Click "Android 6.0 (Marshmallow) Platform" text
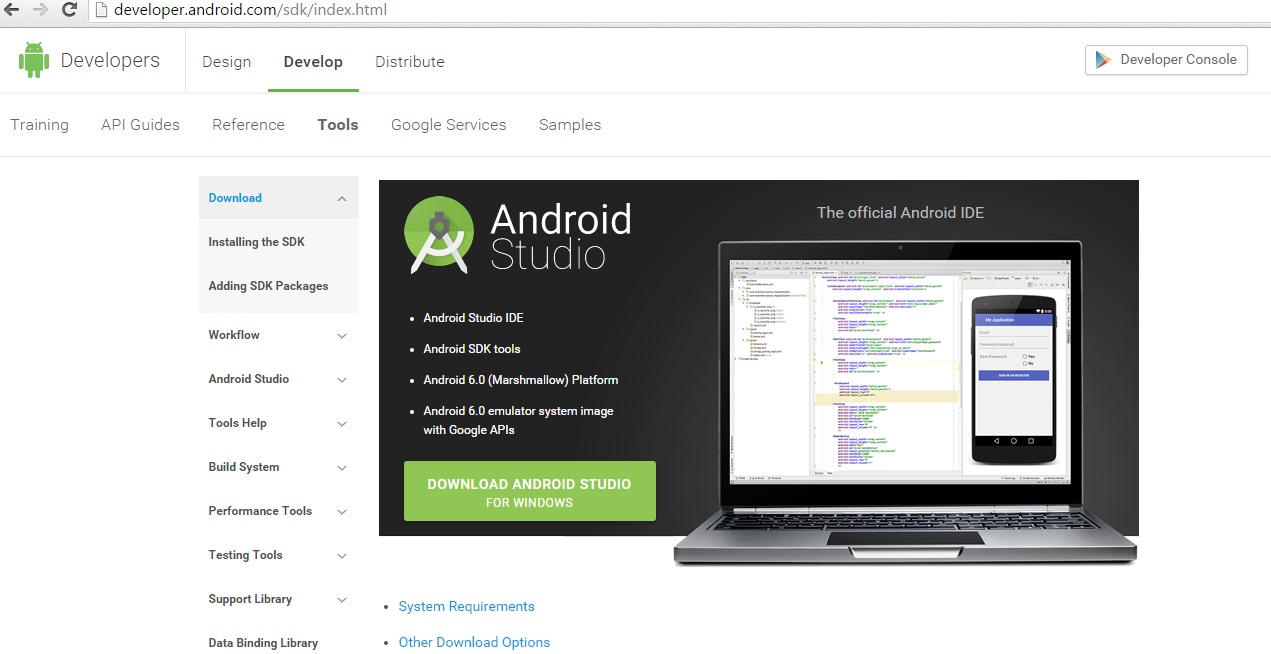Image resolution: width=1271 pixels, height=654 pixels. click(521, 380)
